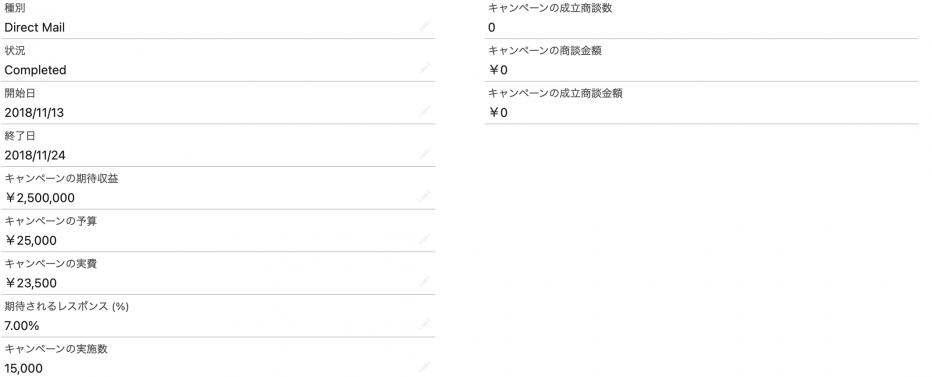
Task: Edit キャンペーンの予算 via pencil icon
Action: [424, 239]
